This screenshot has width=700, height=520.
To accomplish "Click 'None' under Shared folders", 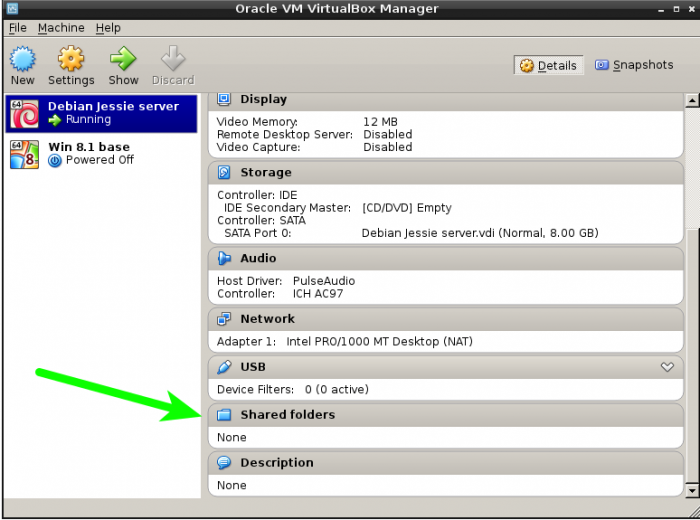I will [232, 437].
